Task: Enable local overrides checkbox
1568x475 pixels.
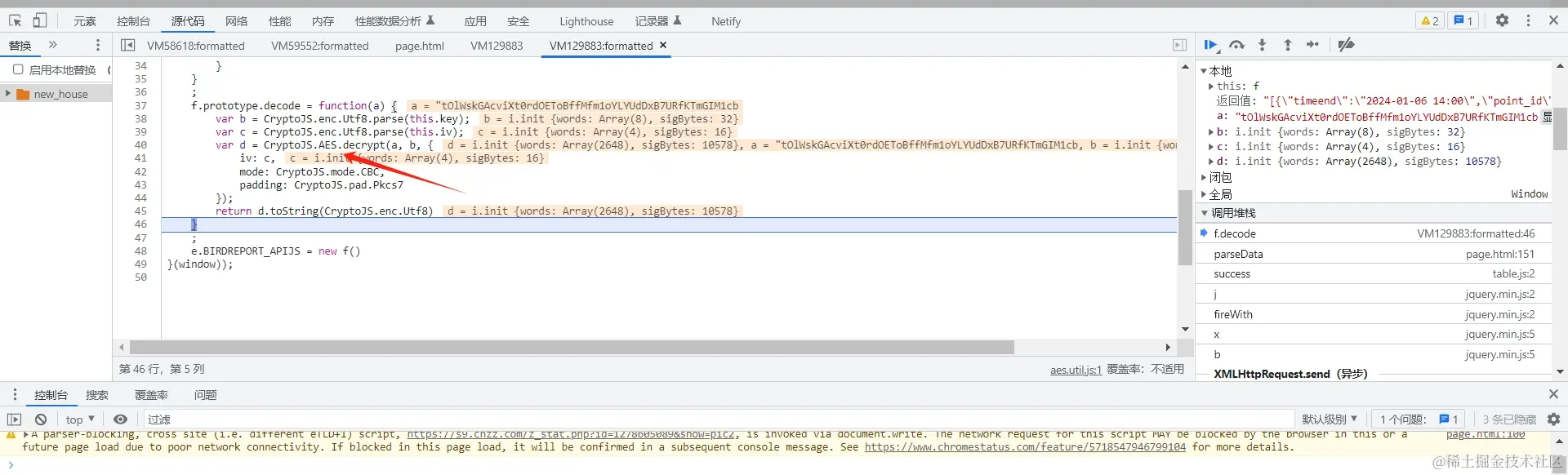Action: click(x=18, y=69)
